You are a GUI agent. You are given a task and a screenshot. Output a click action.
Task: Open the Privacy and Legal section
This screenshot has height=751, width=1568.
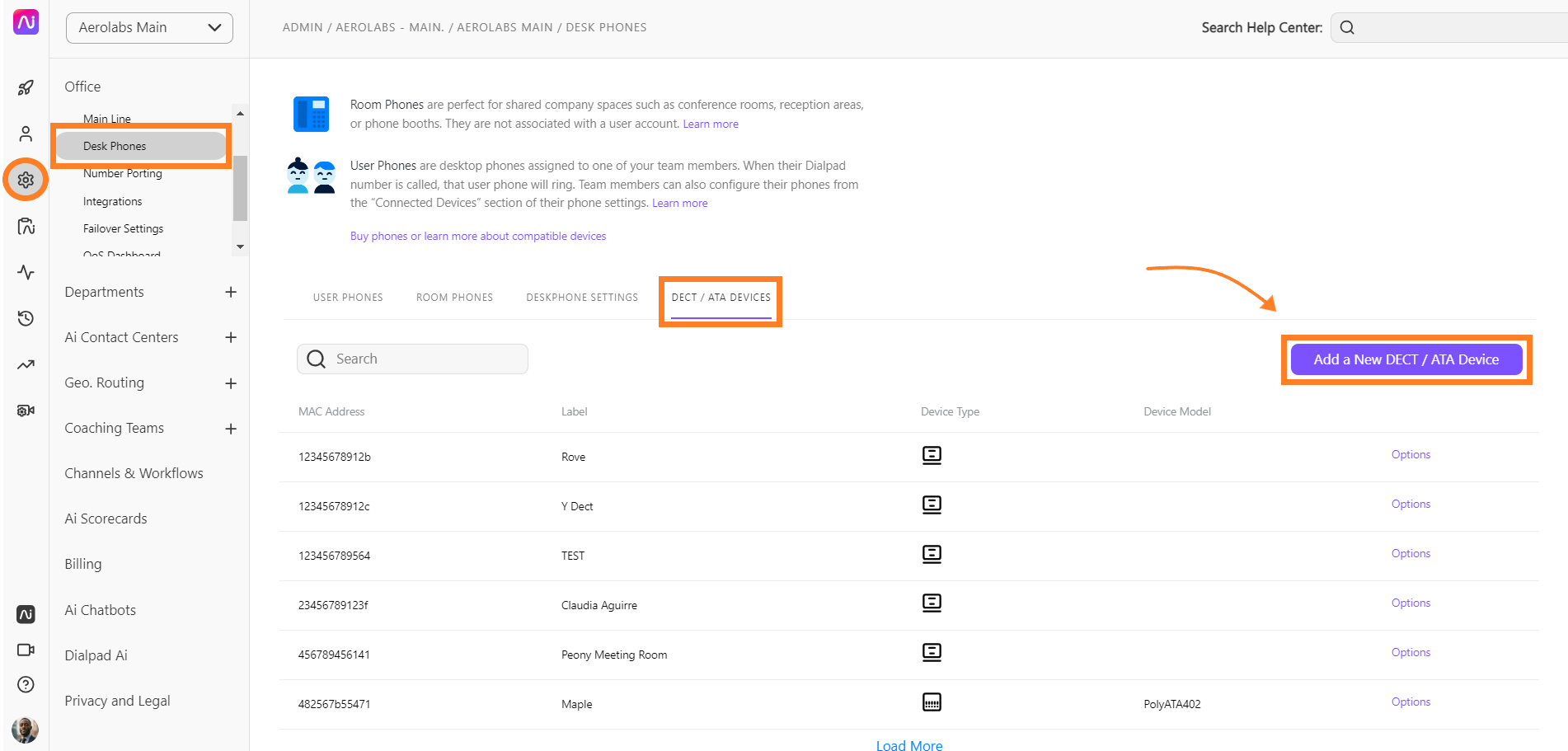point(117,701)
